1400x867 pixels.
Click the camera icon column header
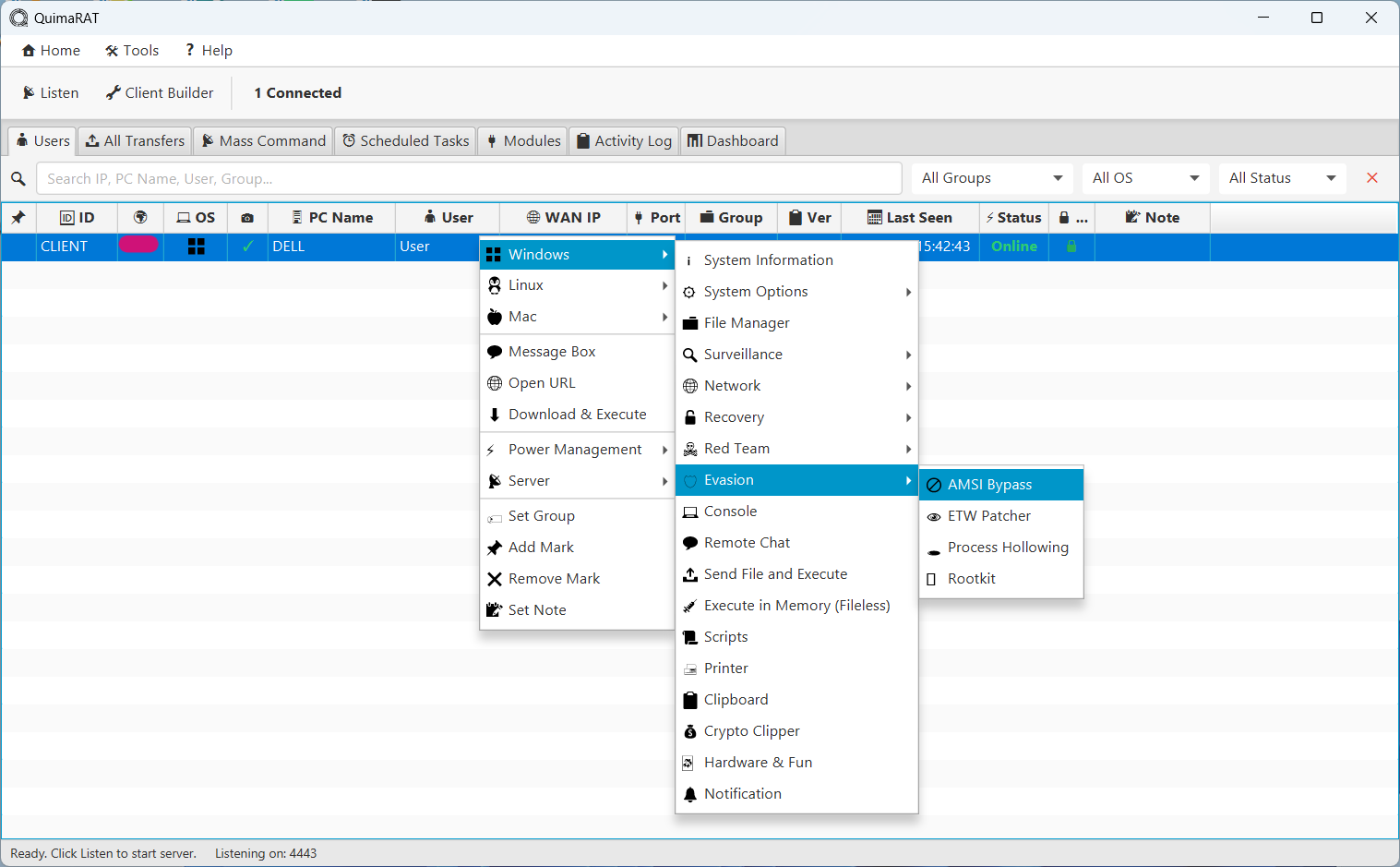click(x=247, y=218)
